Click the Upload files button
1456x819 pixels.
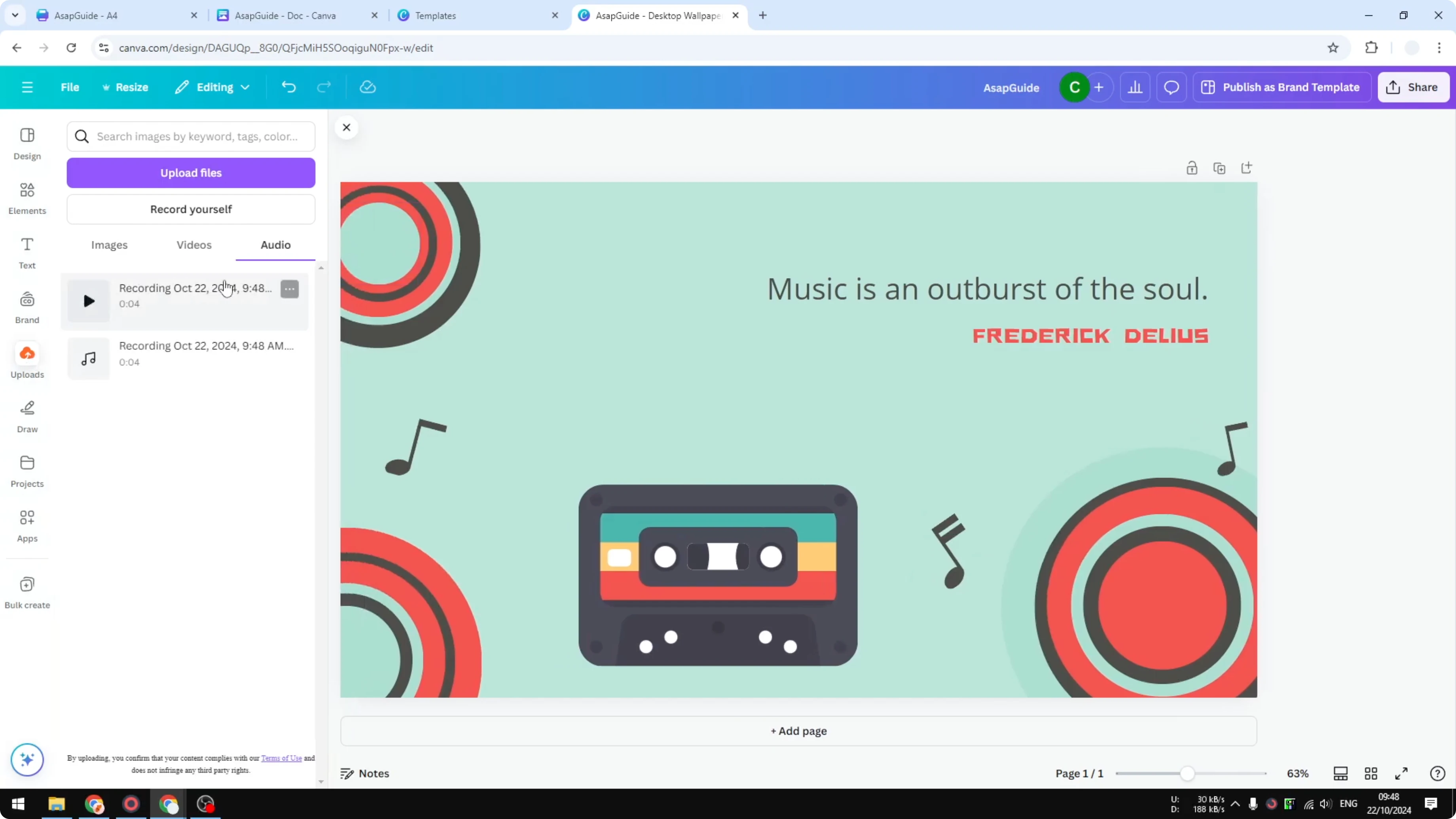(x=190, y=173)
